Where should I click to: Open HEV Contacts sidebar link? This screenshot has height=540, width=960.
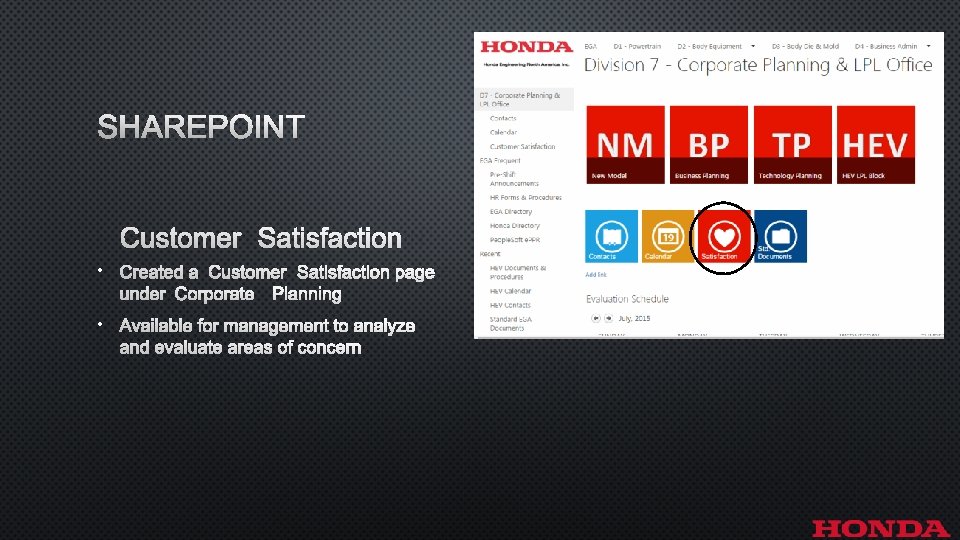[x=510, y=305]
